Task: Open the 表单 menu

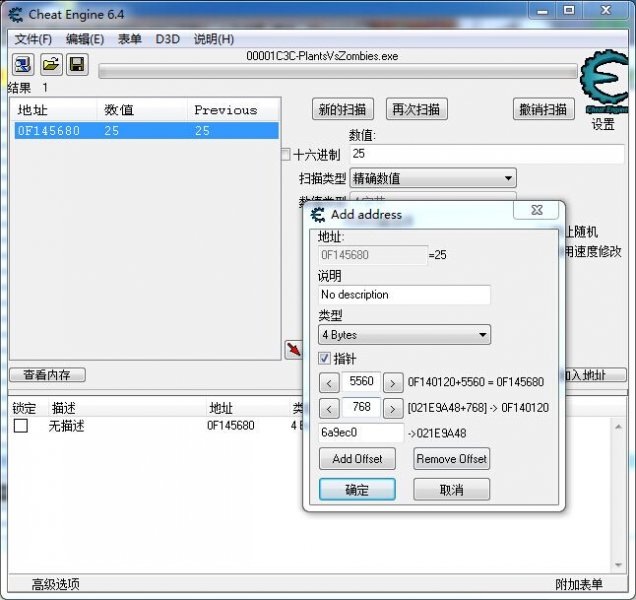Action: (130, 39)
